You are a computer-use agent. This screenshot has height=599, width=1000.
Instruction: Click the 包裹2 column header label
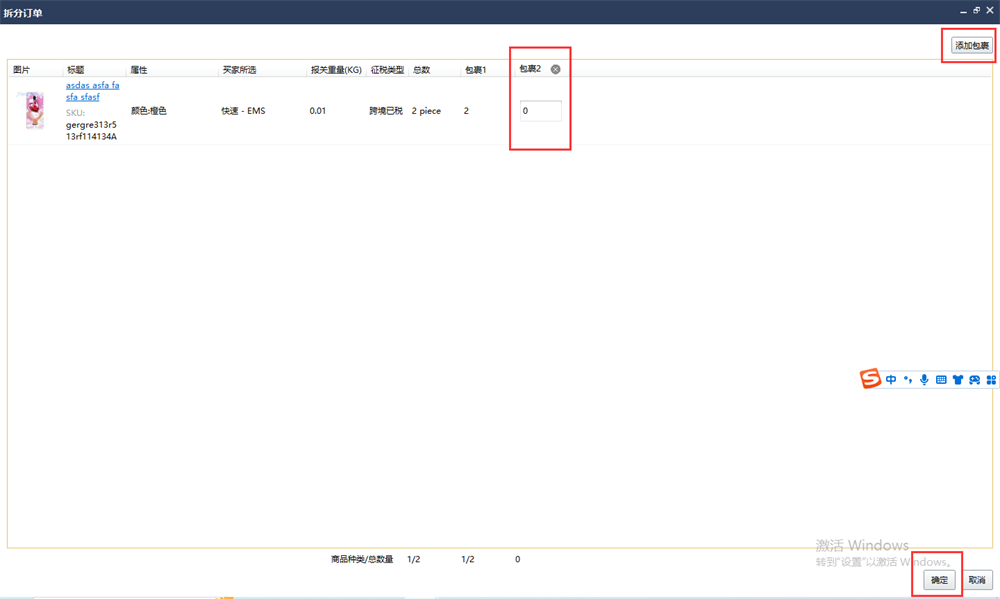pyautogui.click(x=530, y=69)
